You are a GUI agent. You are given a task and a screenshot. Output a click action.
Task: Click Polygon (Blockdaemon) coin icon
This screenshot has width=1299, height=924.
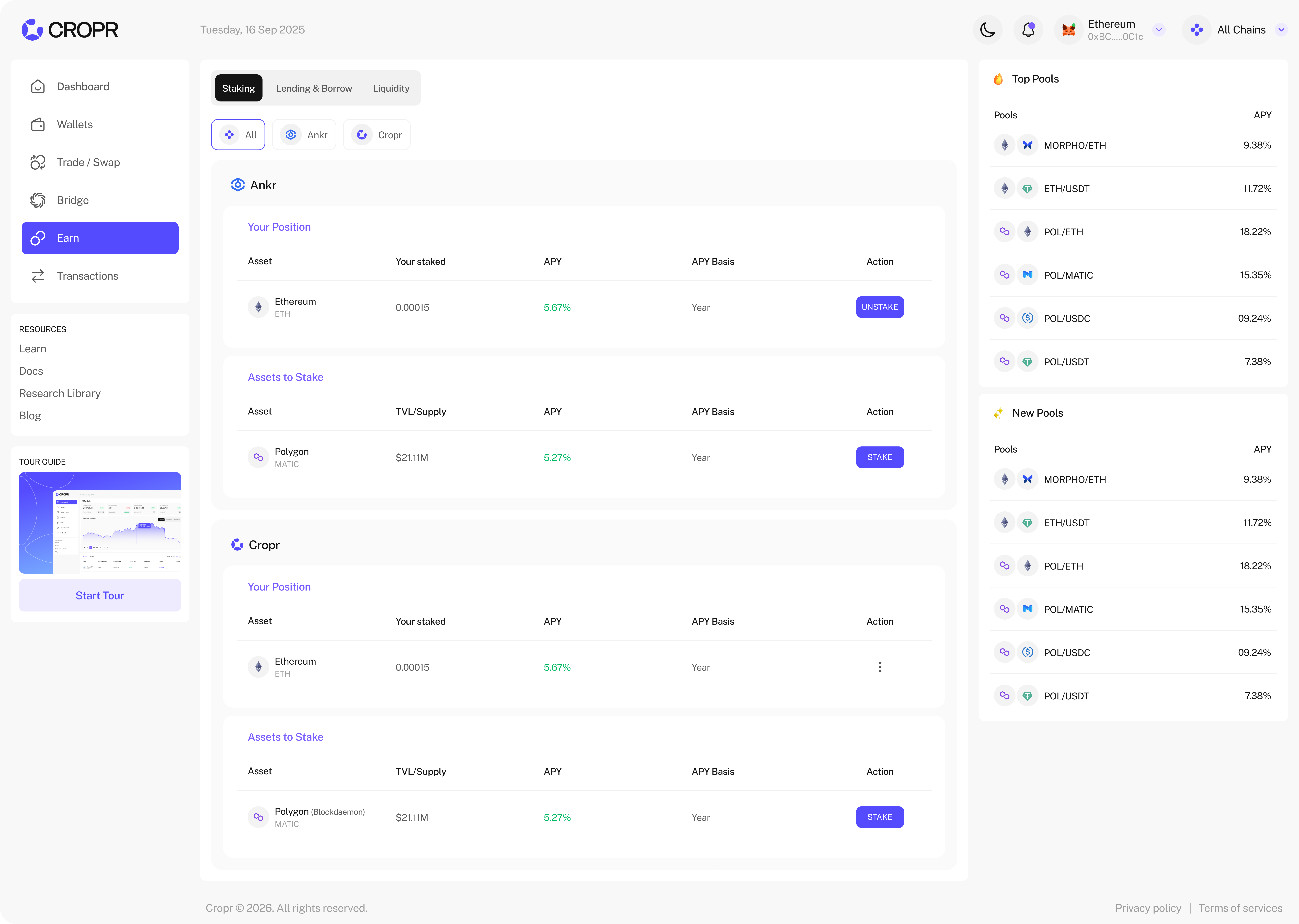(x=258, y=817)
